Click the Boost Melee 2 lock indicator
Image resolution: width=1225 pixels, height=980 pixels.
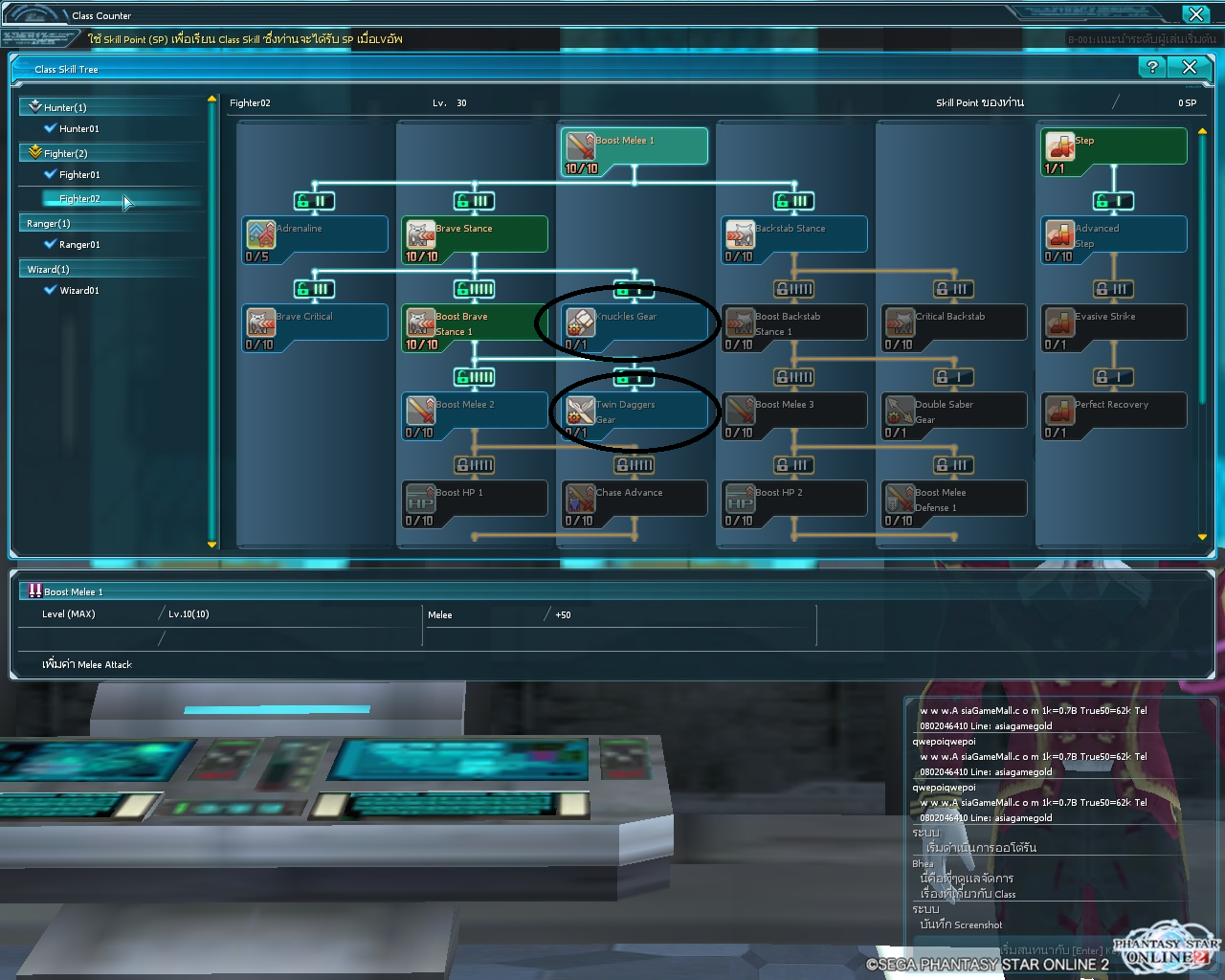tap(474, 377)
